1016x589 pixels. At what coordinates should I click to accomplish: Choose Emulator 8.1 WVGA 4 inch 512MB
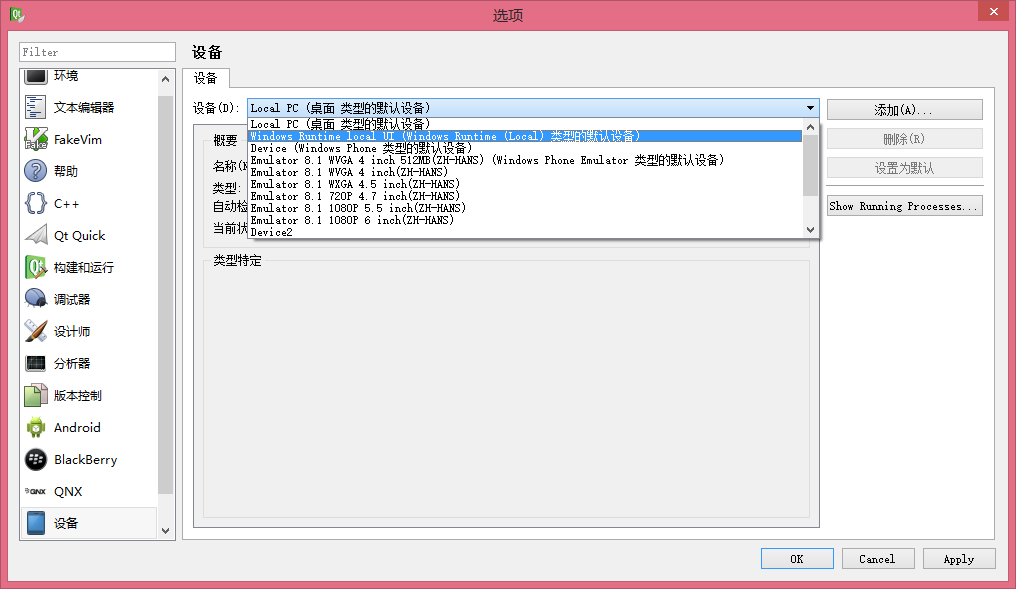pyautogui.click(x=525, y=160)
